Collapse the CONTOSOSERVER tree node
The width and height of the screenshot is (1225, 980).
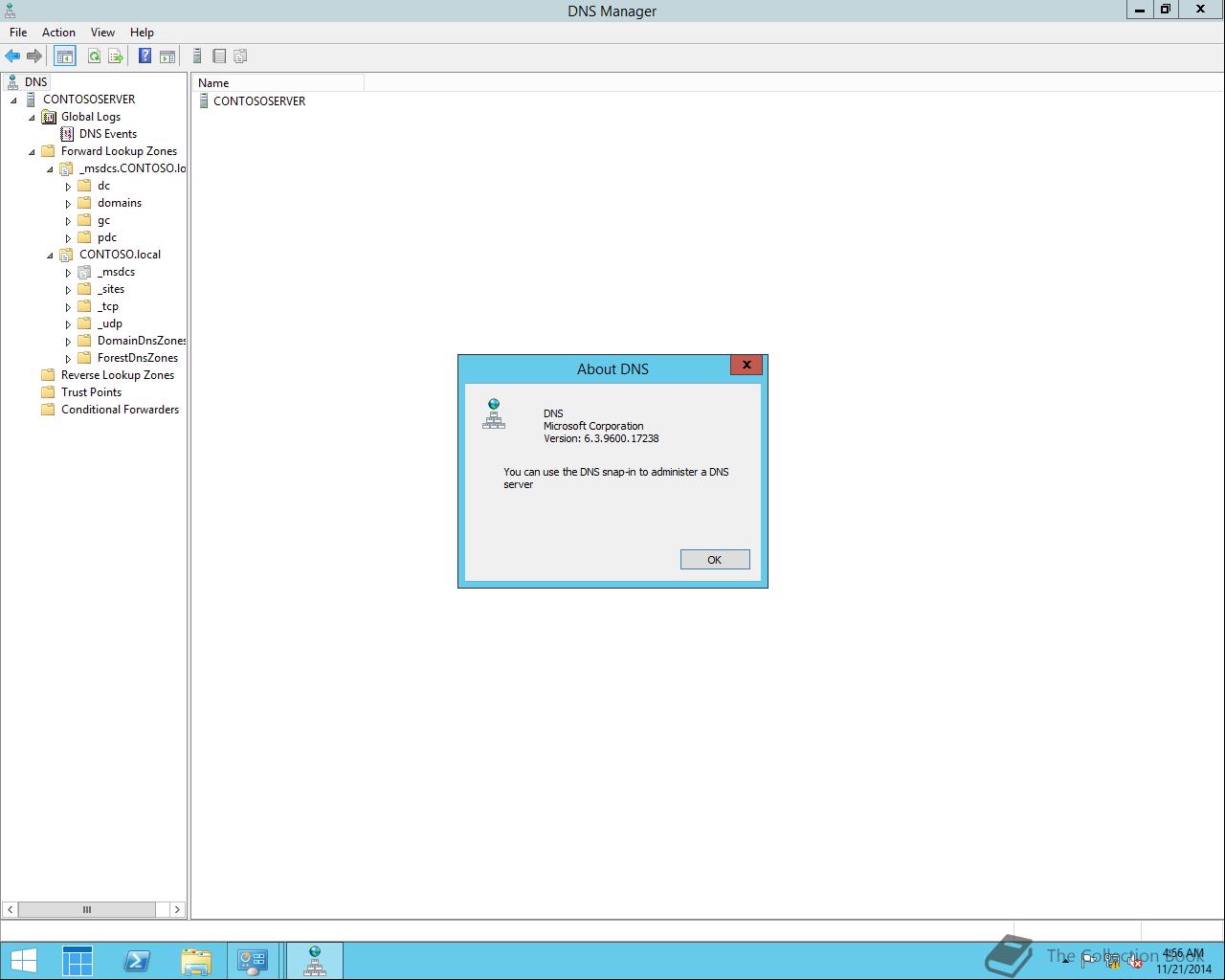tap(14, 100)
